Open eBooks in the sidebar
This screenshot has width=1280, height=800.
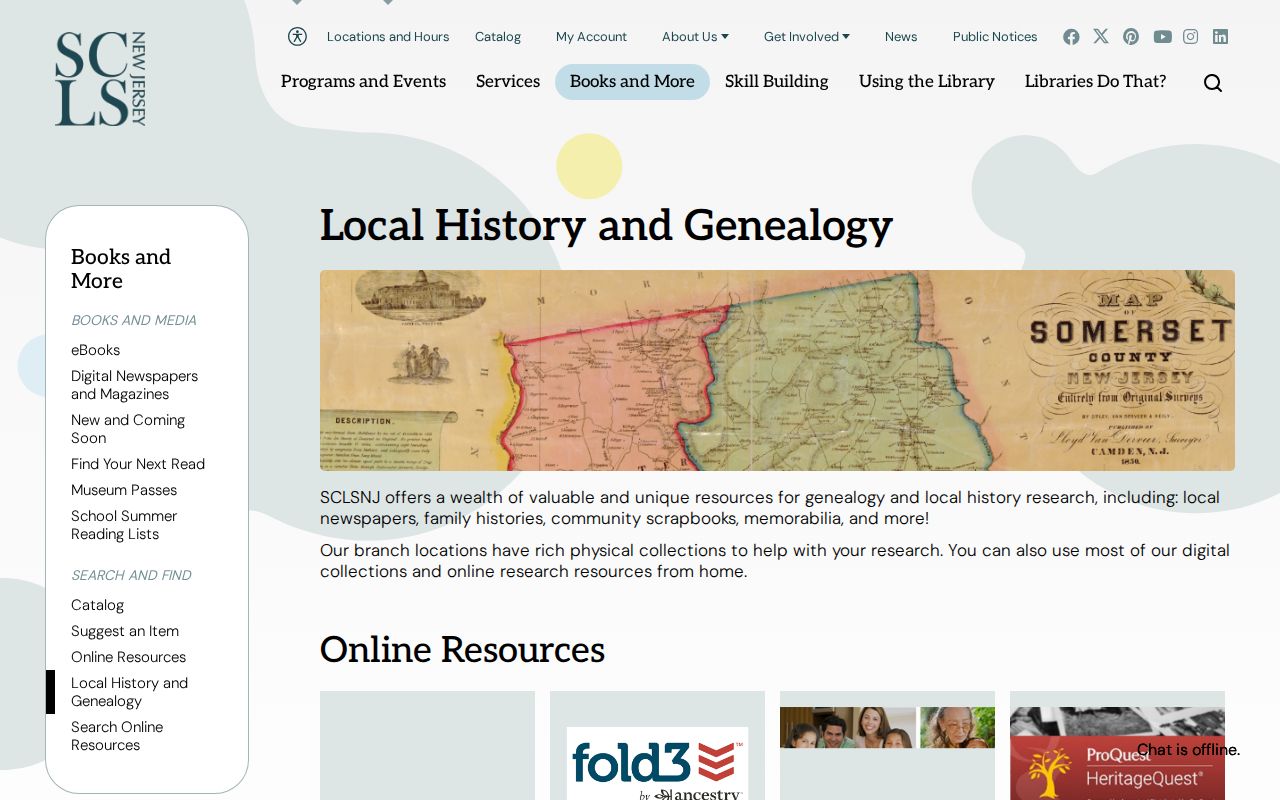pos(96,350)
